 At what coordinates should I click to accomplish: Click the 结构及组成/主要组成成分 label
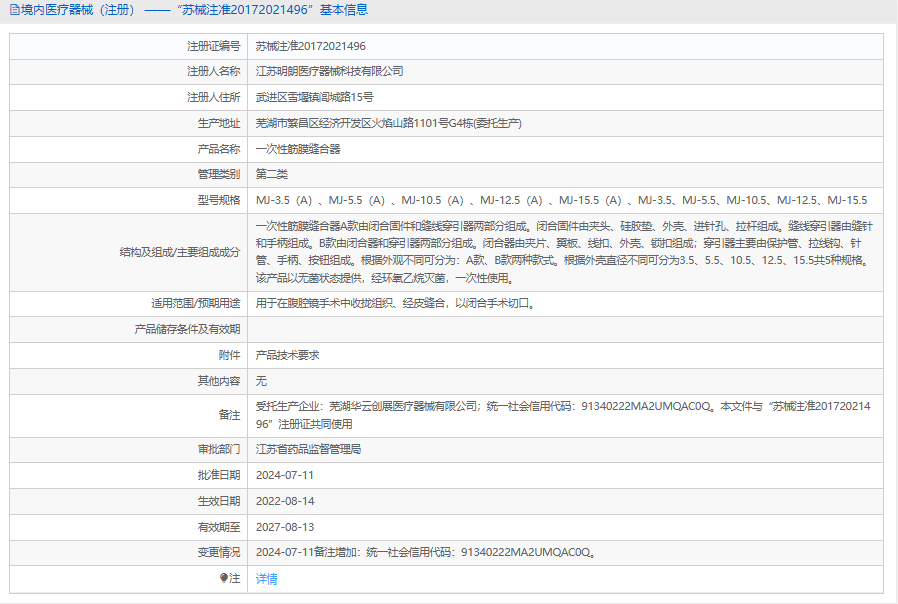pos(180,252)
